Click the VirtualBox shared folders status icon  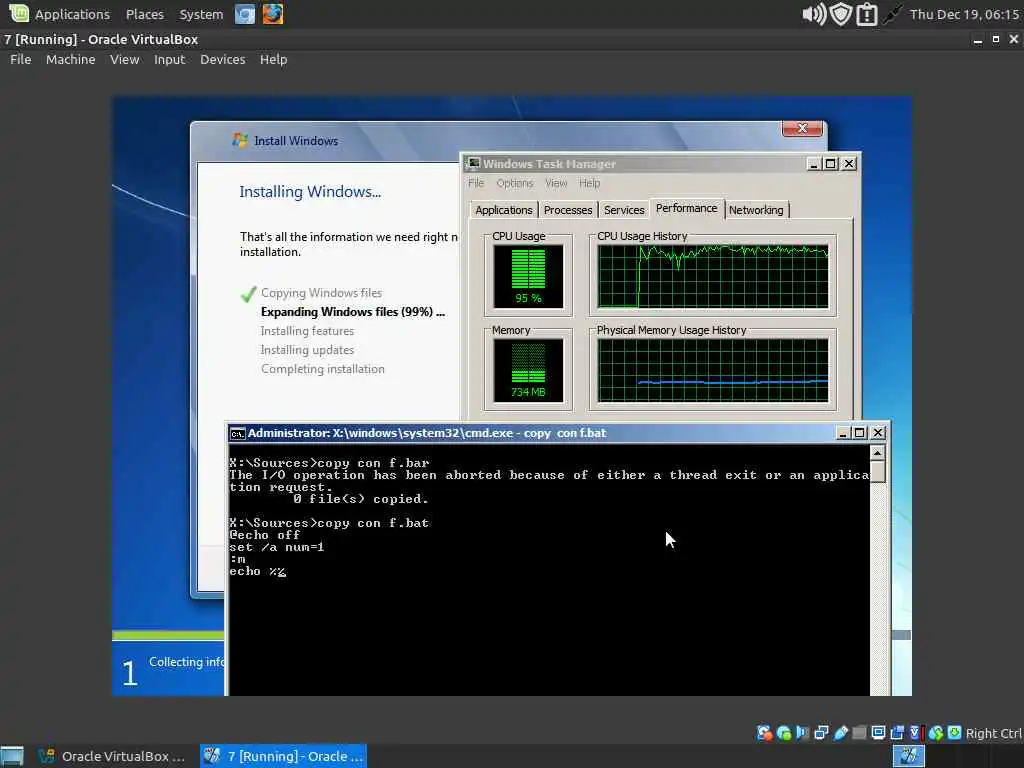[x=859, y=733]
